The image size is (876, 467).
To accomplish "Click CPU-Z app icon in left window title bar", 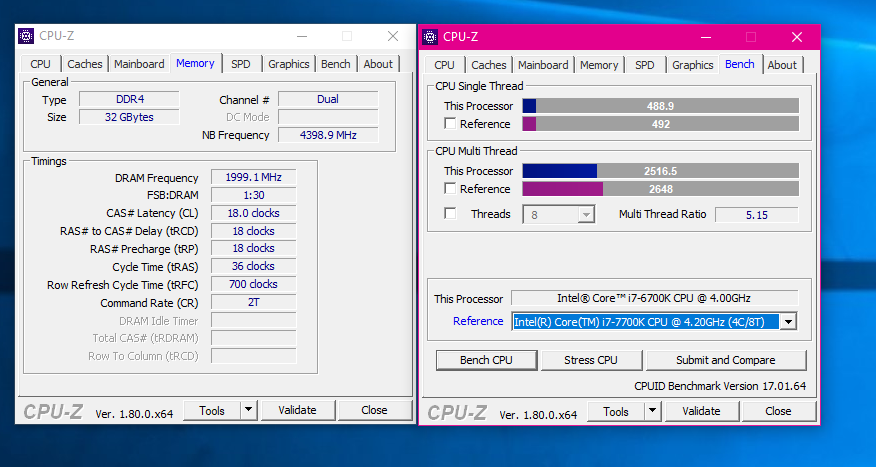I will click(x=26, y=36).
